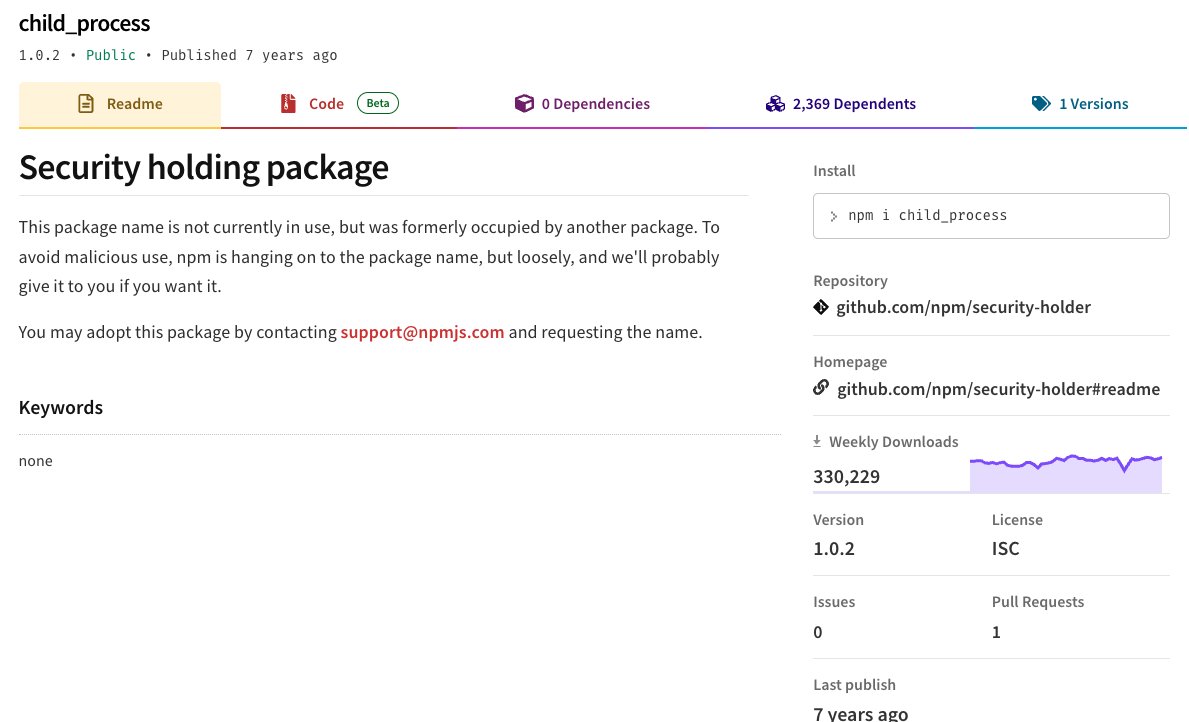Click the terminal prompt chevron icon
Viewport: 1189px width, 722px height.
833,216
